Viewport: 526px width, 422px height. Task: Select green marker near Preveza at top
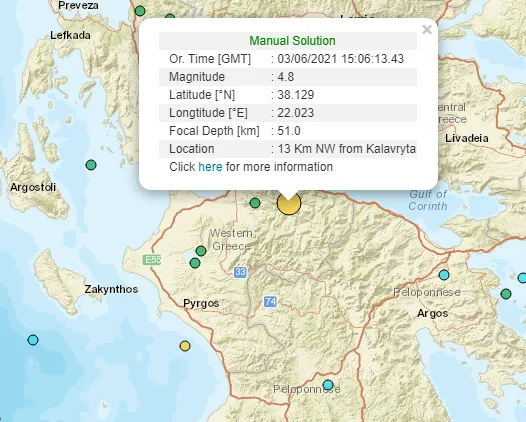click(x=140, y=11)
